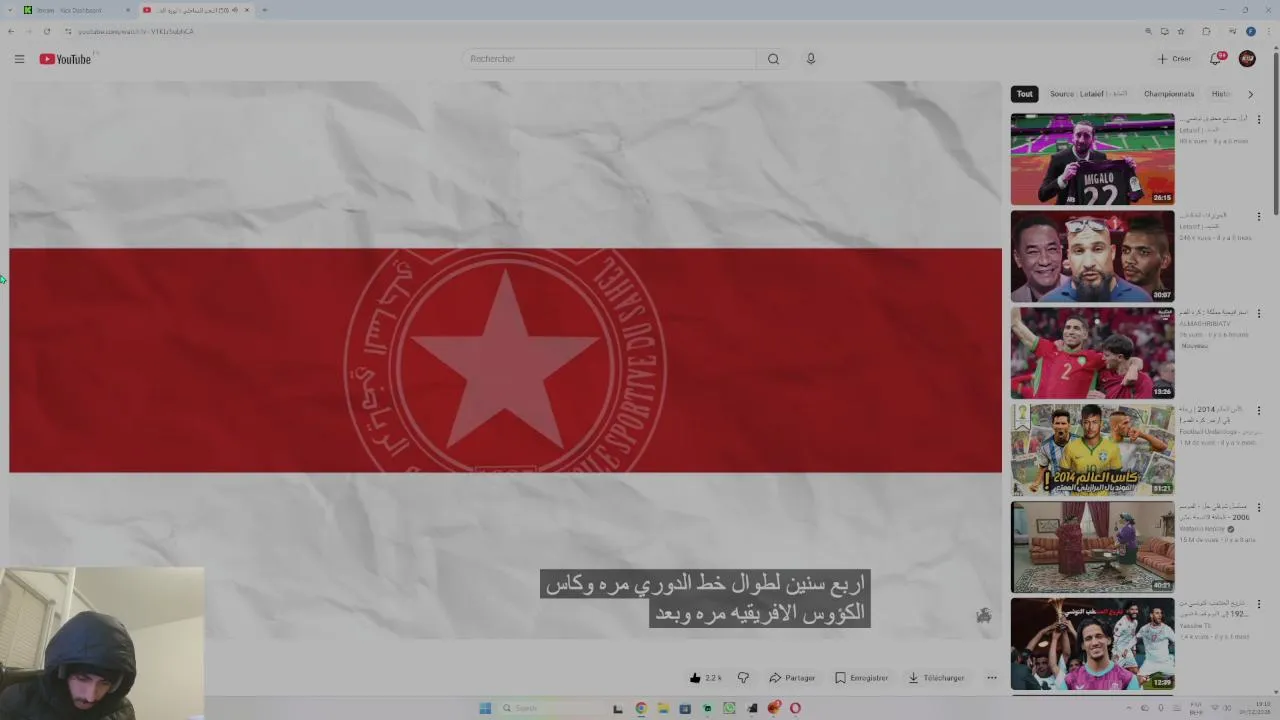Click the video player area
The image size is (1280, 720).
coord(505,360)
